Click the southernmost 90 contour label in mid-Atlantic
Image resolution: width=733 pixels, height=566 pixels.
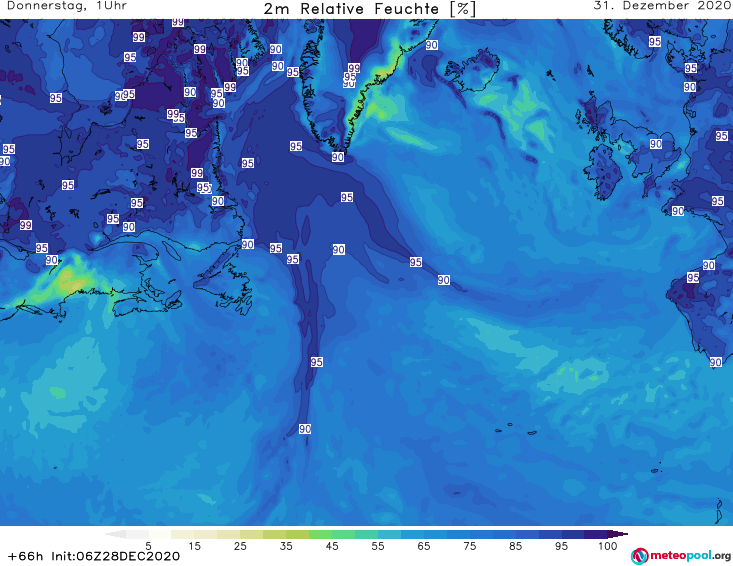[305, 429]
